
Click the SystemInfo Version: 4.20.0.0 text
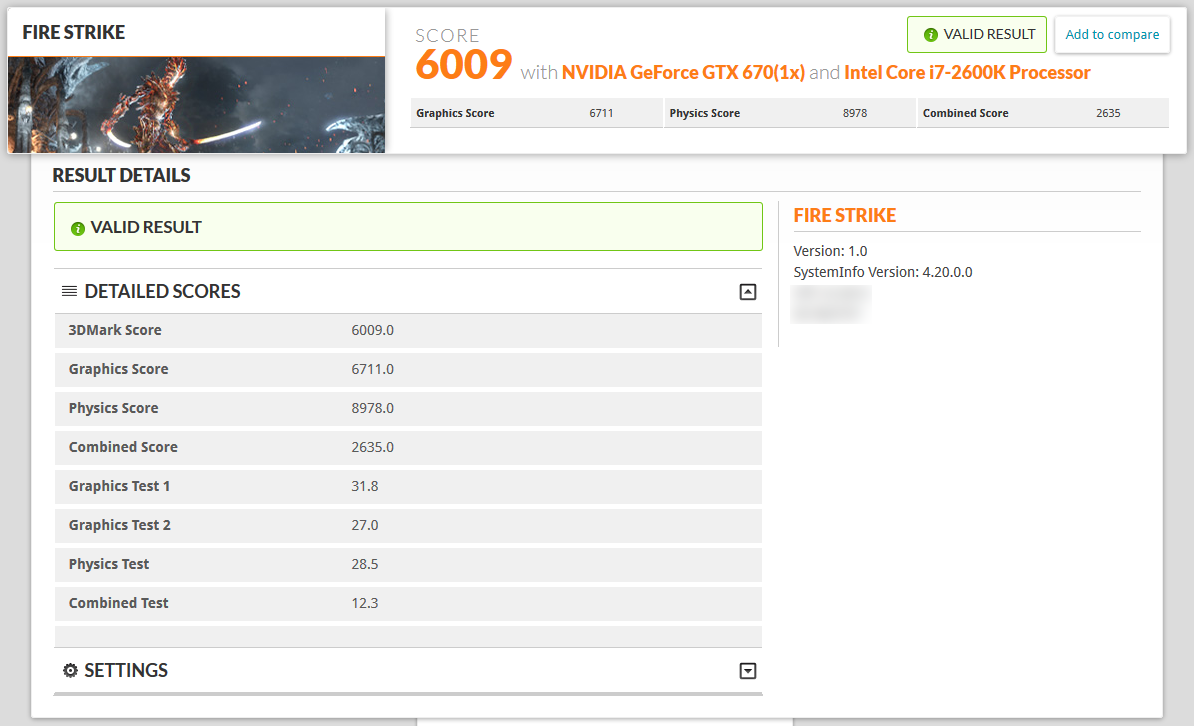point(883,272)
